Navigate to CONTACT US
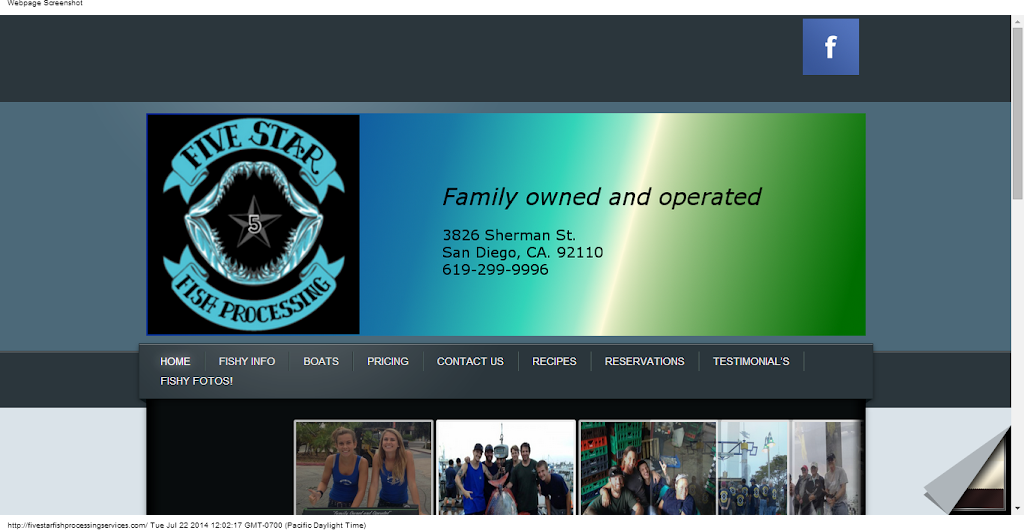Viewport: 1024px width, 530px height. (470, 361)
